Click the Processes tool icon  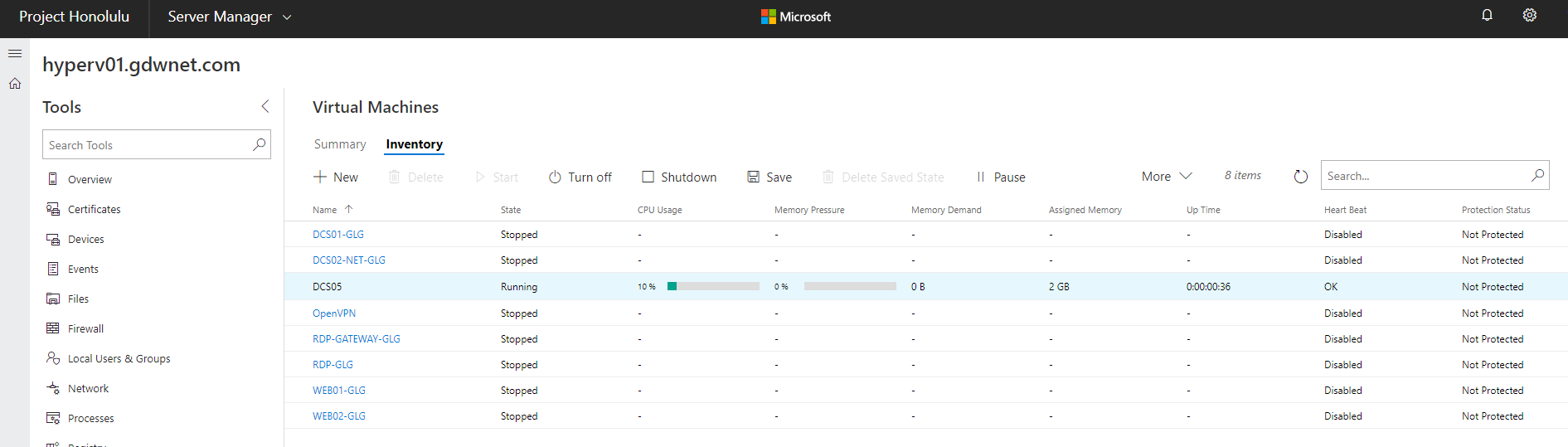coord(53,418)
